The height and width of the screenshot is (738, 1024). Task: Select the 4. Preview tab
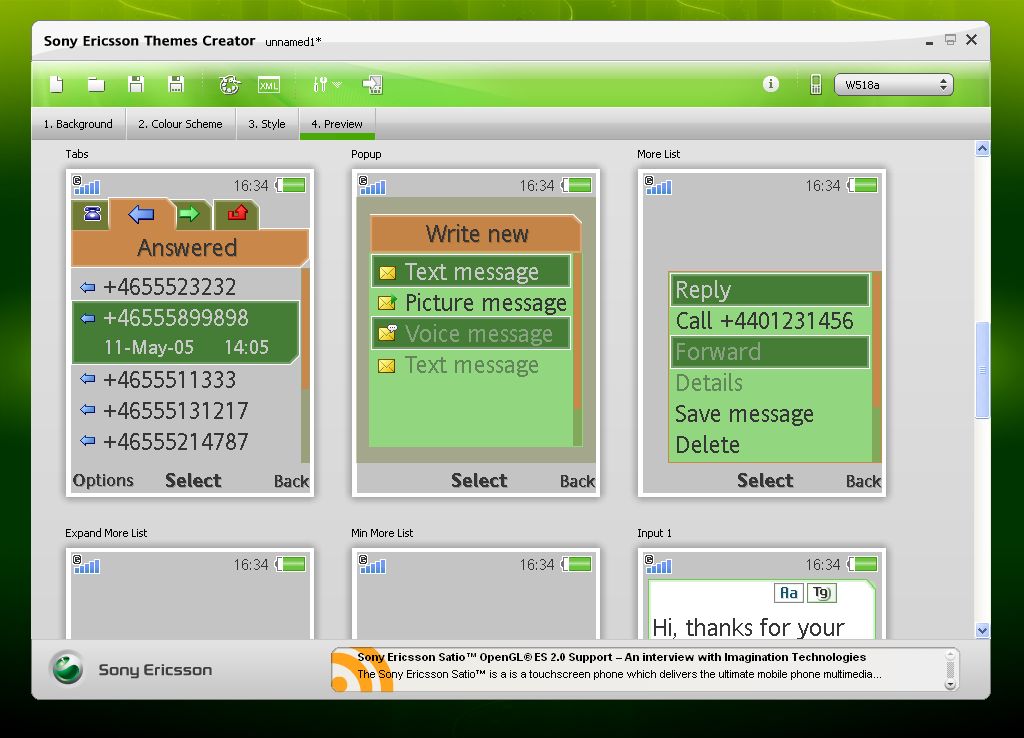tap(337, 124)
